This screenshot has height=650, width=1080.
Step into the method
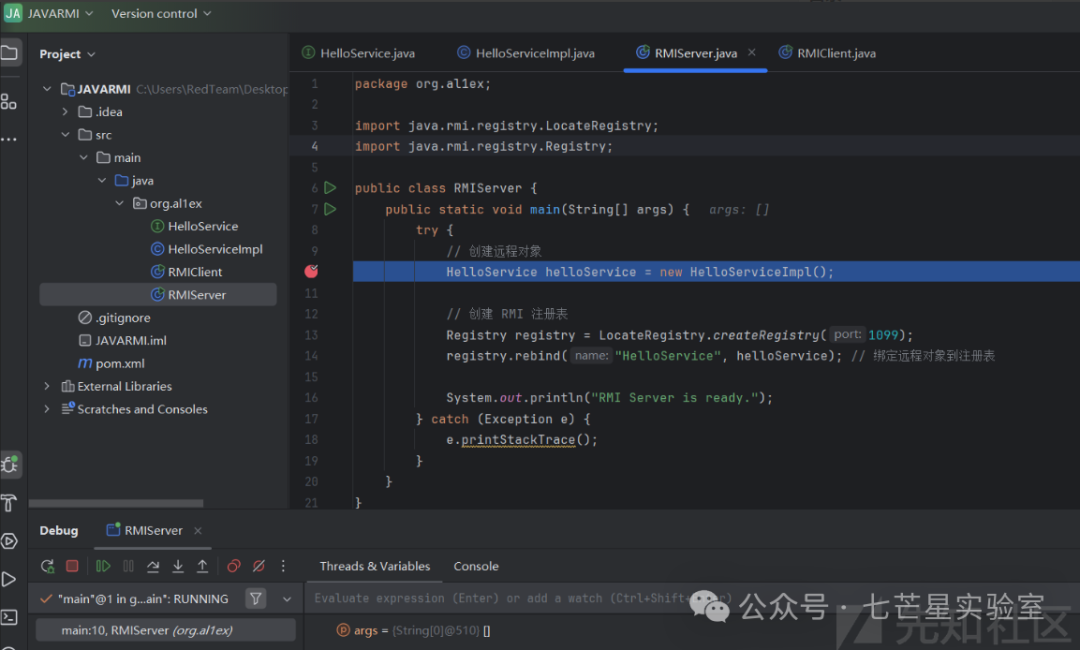point(178,566)
